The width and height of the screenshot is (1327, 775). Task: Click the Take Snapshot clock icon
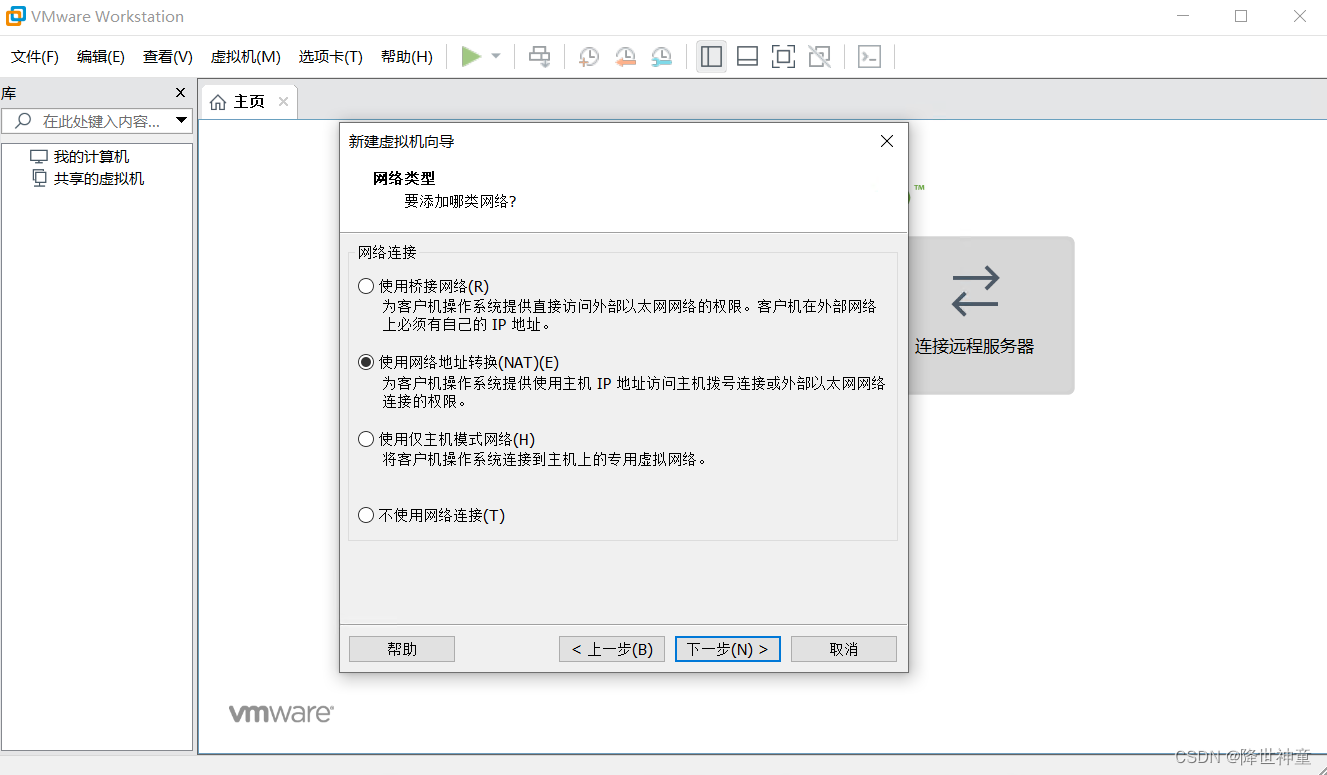click(x=589, y=57)
